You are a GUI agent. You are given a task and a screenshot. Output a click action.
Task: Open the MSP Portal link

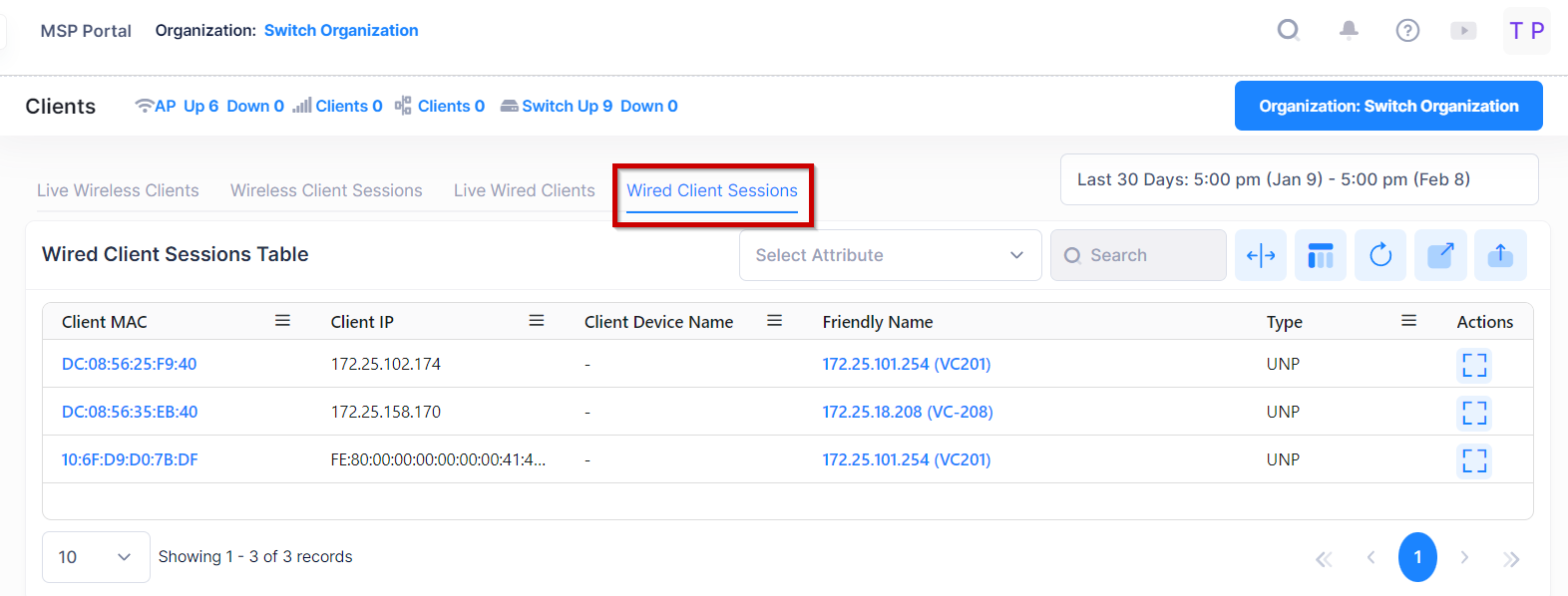pyautogui.click(x=86, y=31)
